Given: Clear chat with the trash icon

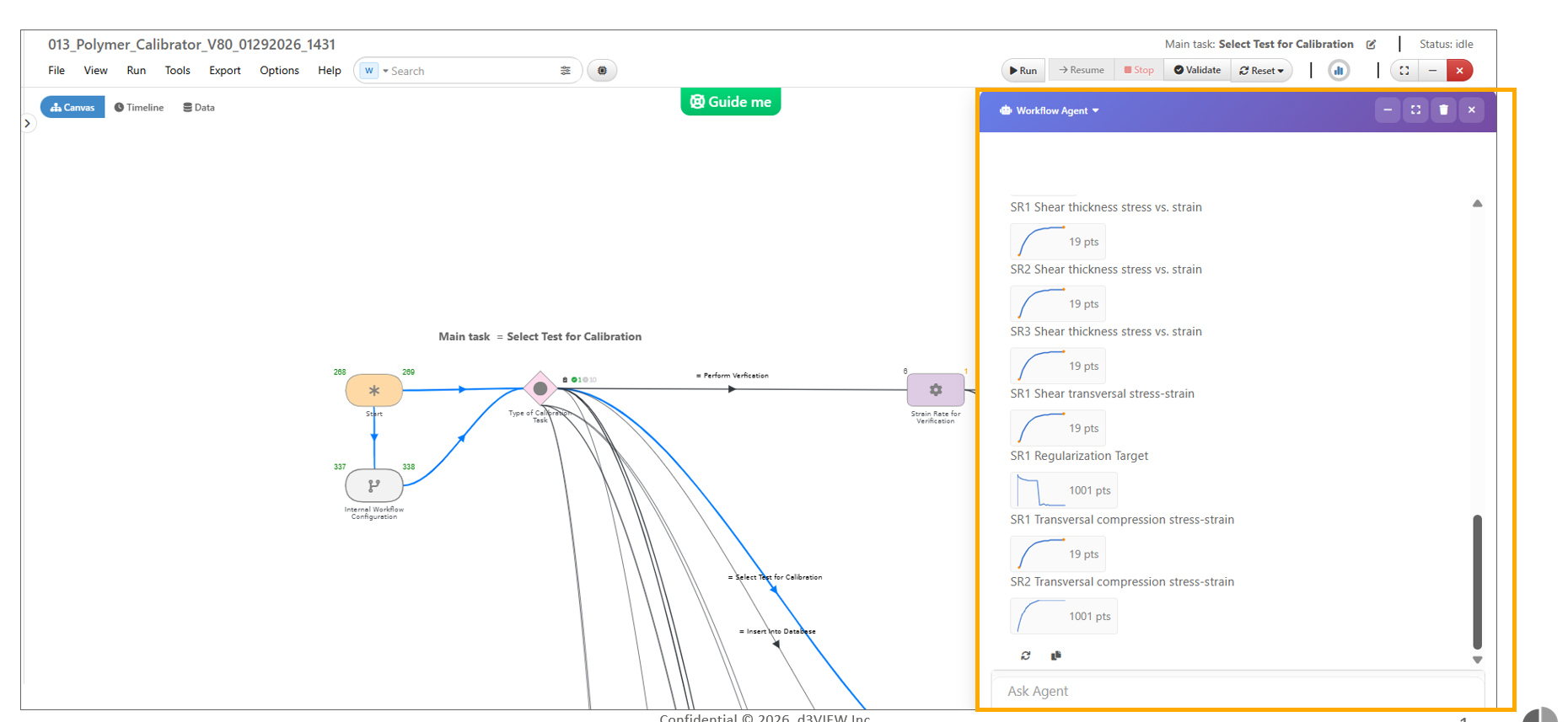Looking at the screenshot, I should pos(1443,110).
